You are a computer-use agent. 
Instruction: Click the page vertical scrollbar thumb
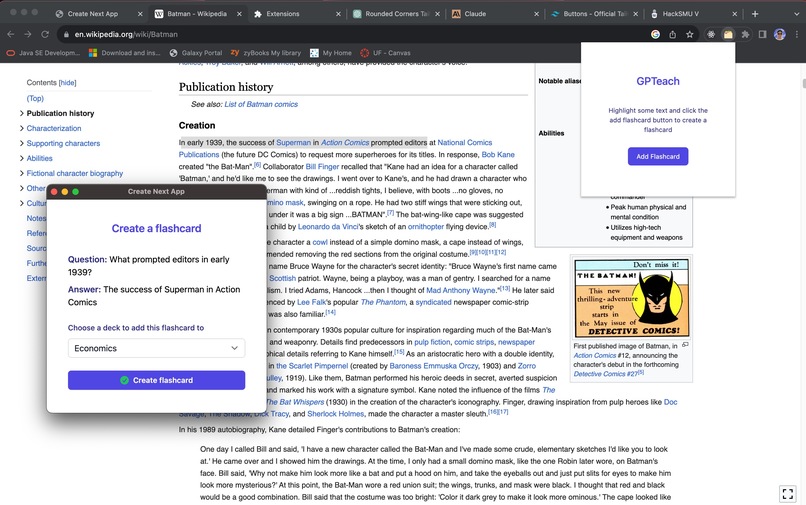[x=803, y=84]
